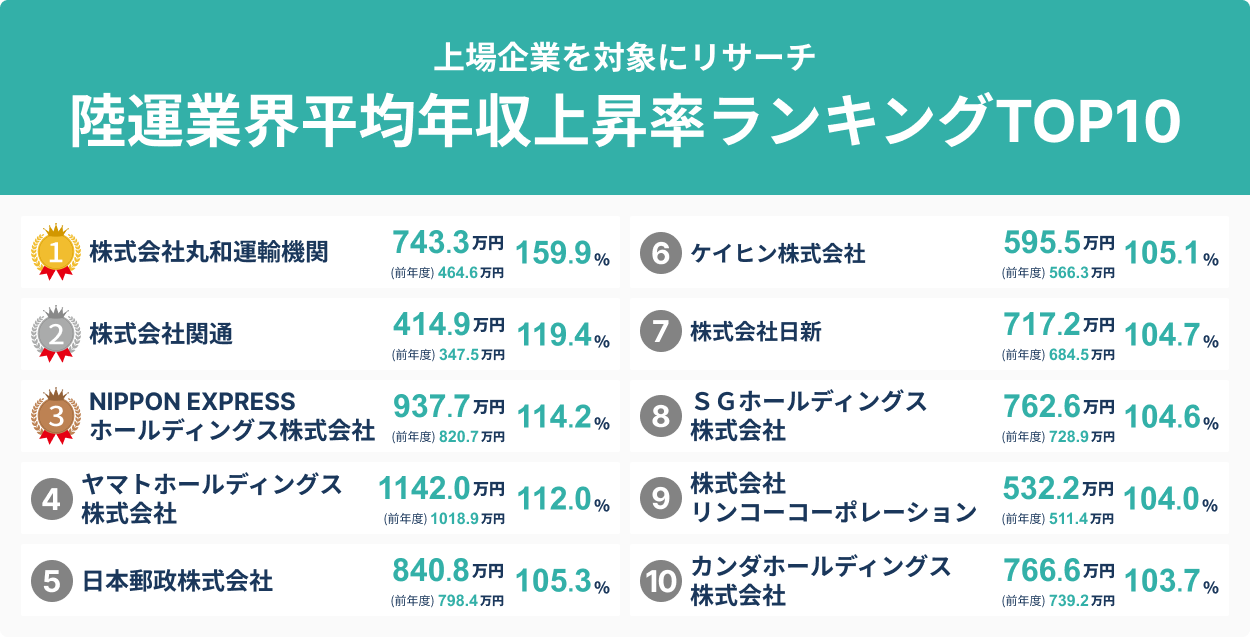
Task: Click the title 陸運業界平均年収上昇率ランキングTOP10
Action: [x=625, y=122]
